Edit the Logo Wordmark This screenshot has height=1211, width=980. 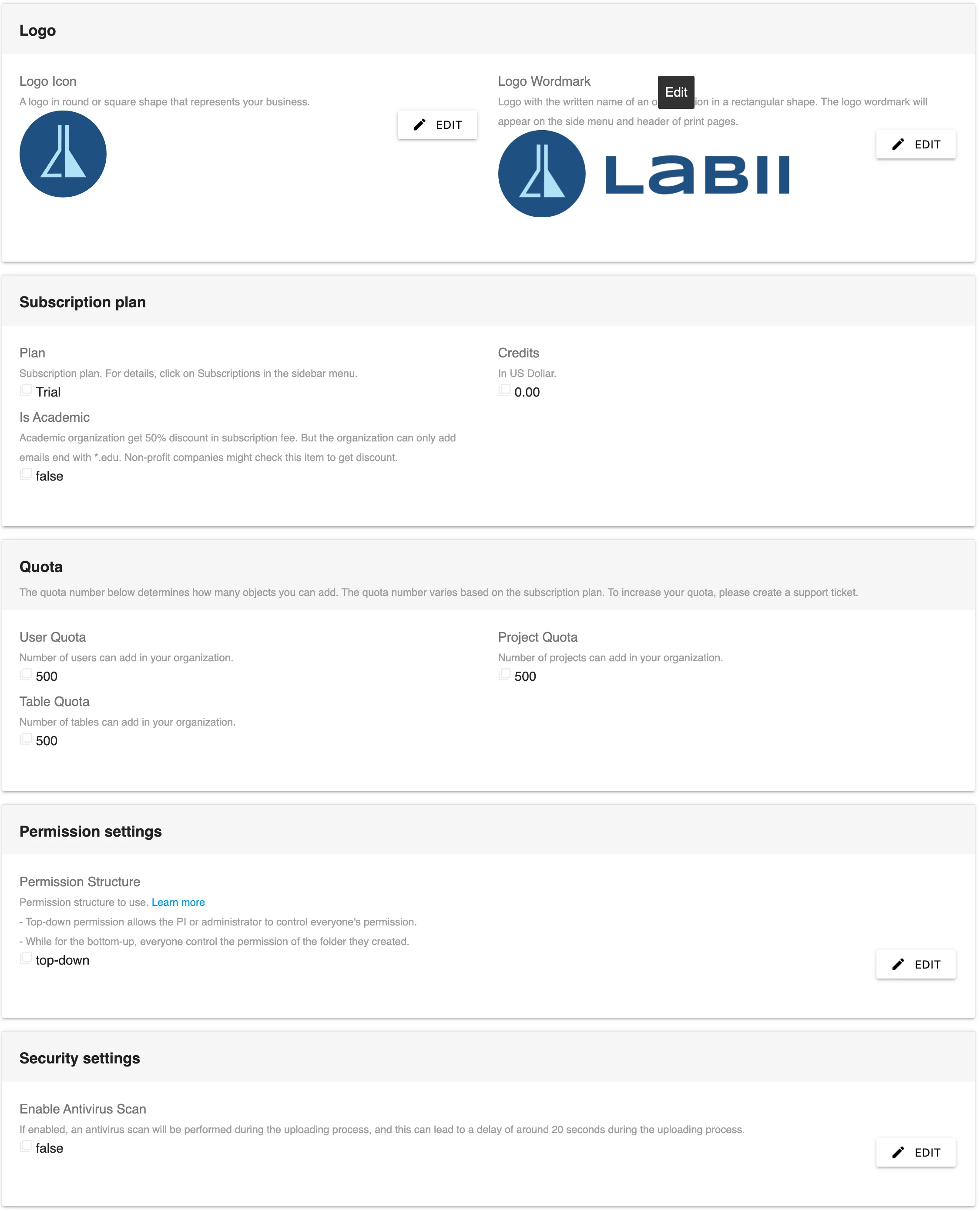(x=915, y=145)
